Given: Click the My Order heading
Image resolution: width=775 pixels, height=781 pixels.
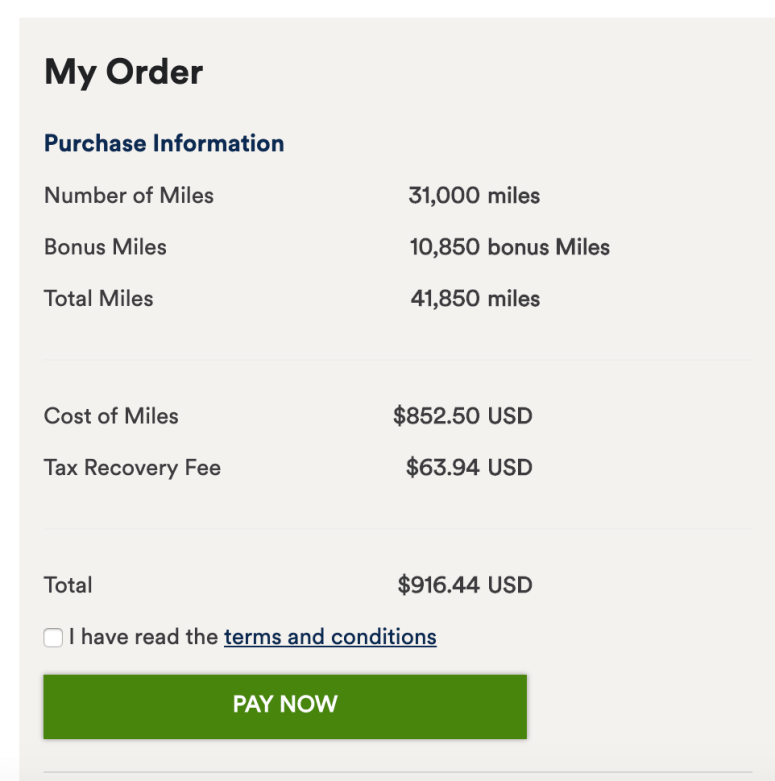Looking at the screenshot, I should pyautogui.click(x=123, y=72).
